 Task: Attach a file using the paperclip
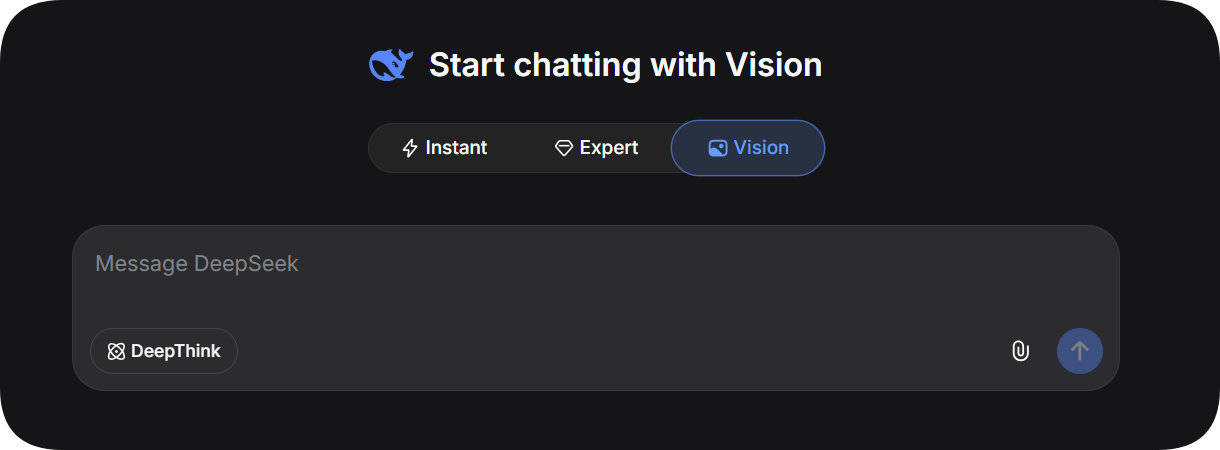(x=1020, y=351)
